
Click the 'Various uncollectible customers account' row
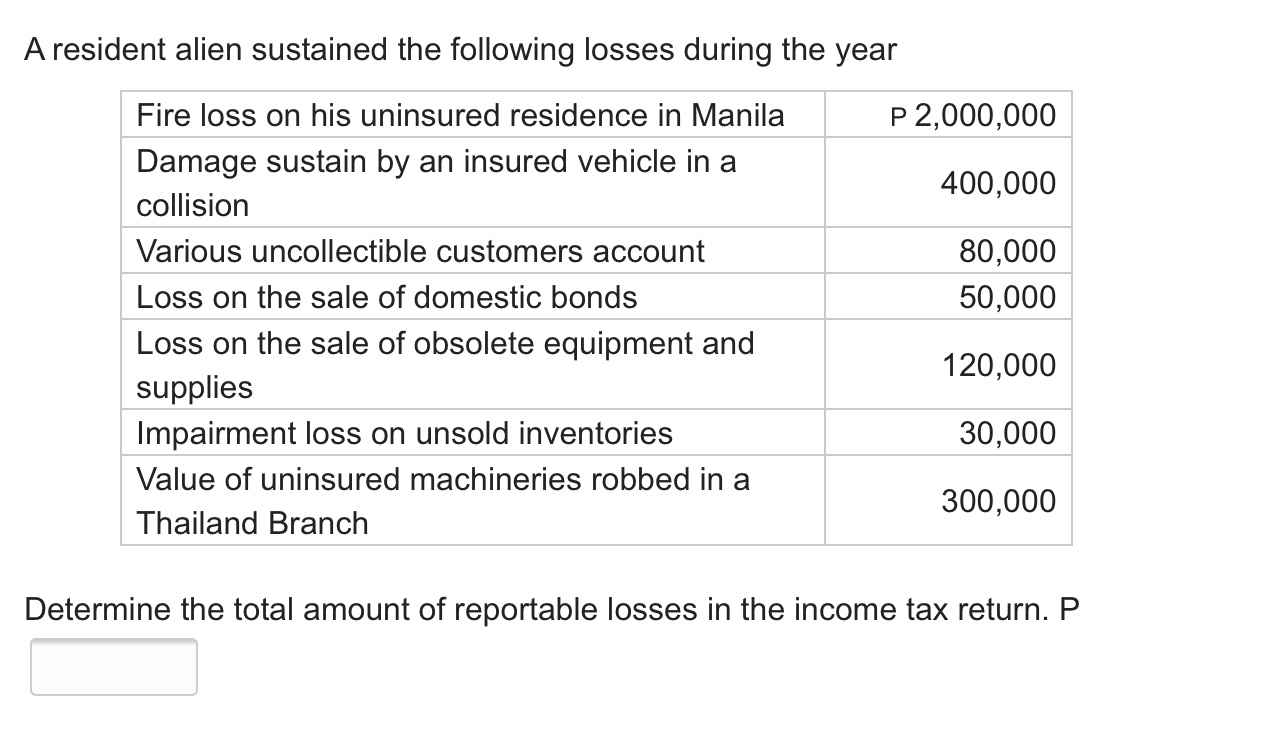420,251
